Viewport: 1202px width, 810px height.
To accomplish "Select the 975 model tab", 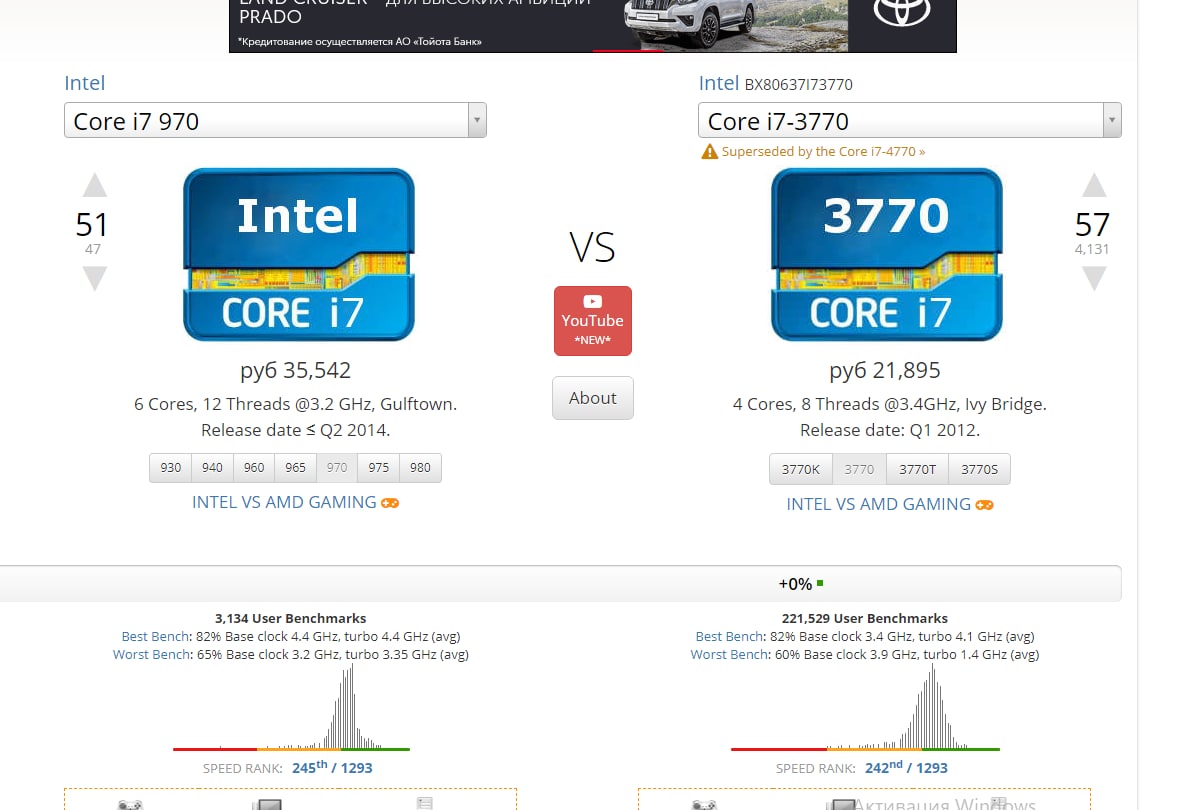I will [x=378, y=468].
